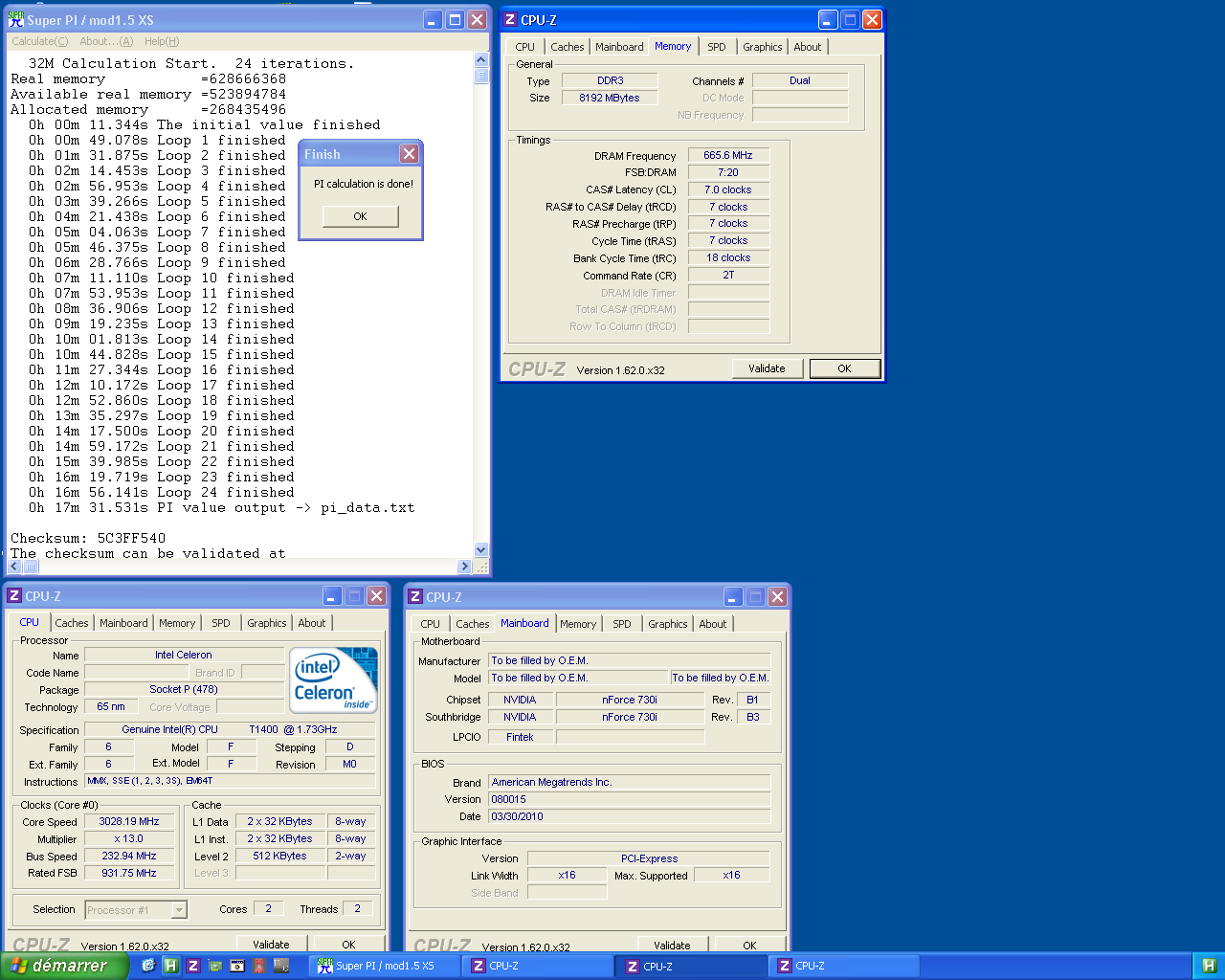Click OK in the Finish dialog
The height and width of the screenshot is (980, 1225).
[x=360, y=216]
